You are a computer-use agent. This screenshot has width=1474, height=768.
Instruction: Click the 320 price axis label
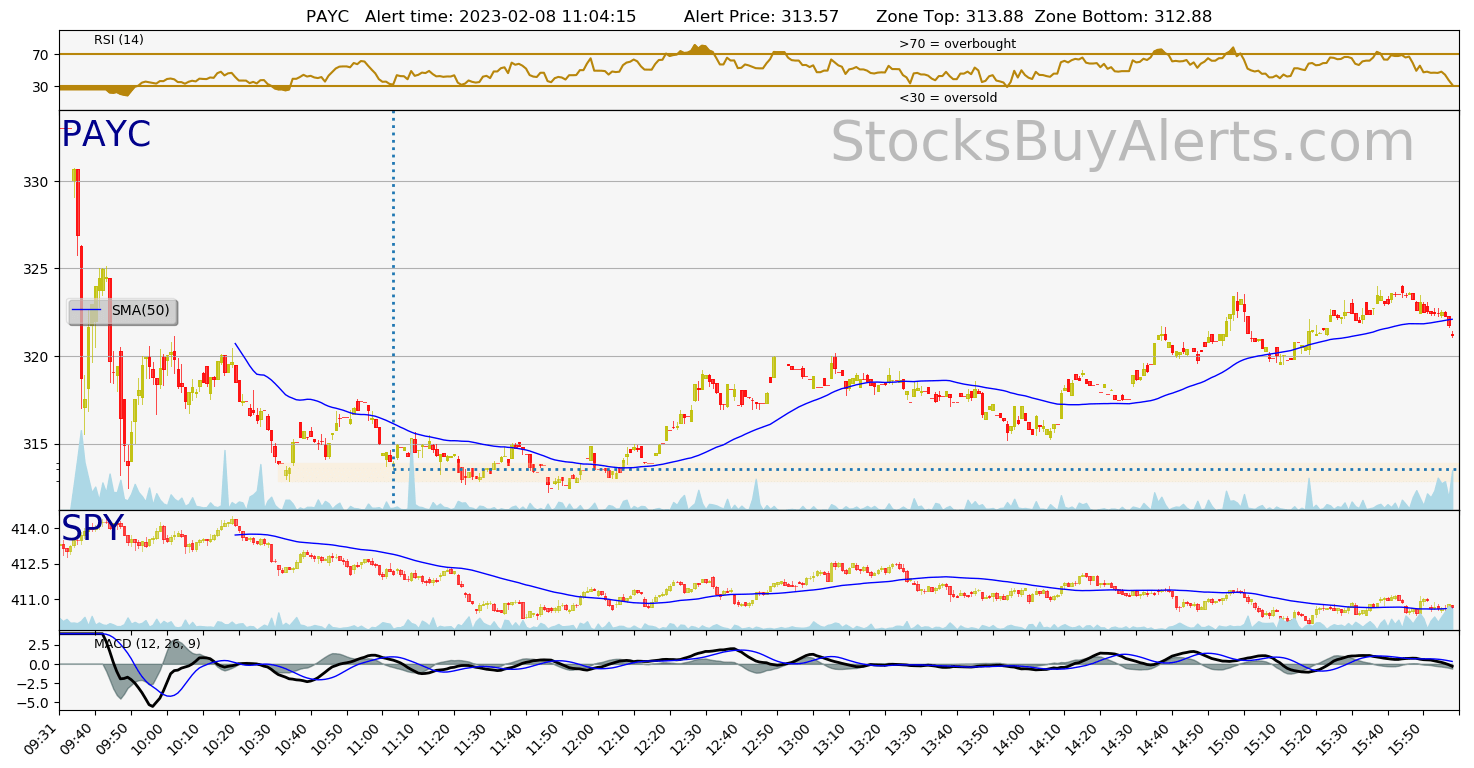click(x=36, y=357)
